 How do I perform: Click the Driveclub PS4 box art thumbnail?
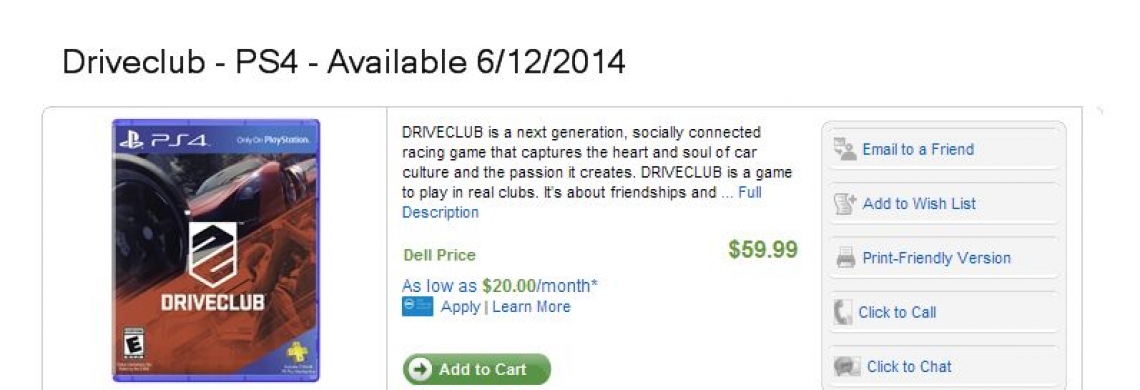pos(216,250)
